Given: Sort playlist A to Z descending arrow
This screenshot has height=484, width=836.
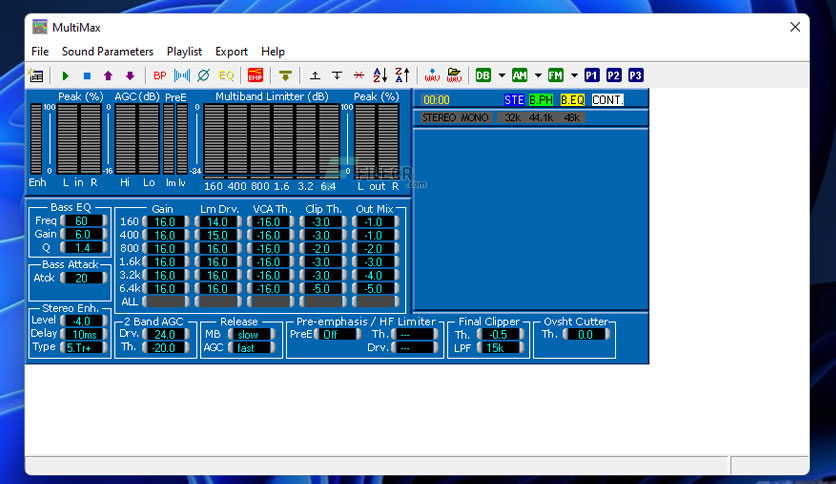Looking at the screenshot, I should click(380, 76).
